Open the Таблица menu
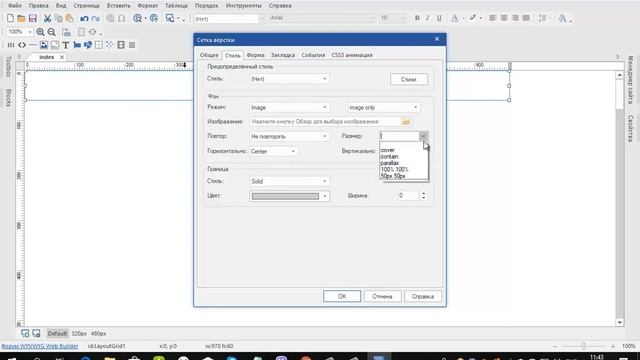640x360 pixels. click(176, 6)
